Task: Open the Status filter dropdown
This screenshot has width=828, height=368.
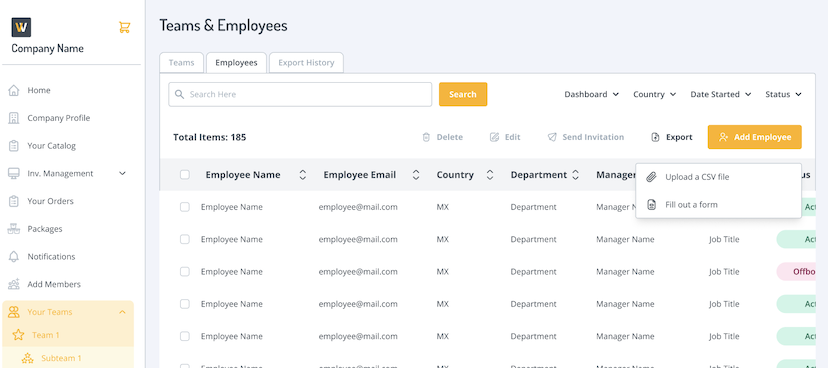Action: 784,95
